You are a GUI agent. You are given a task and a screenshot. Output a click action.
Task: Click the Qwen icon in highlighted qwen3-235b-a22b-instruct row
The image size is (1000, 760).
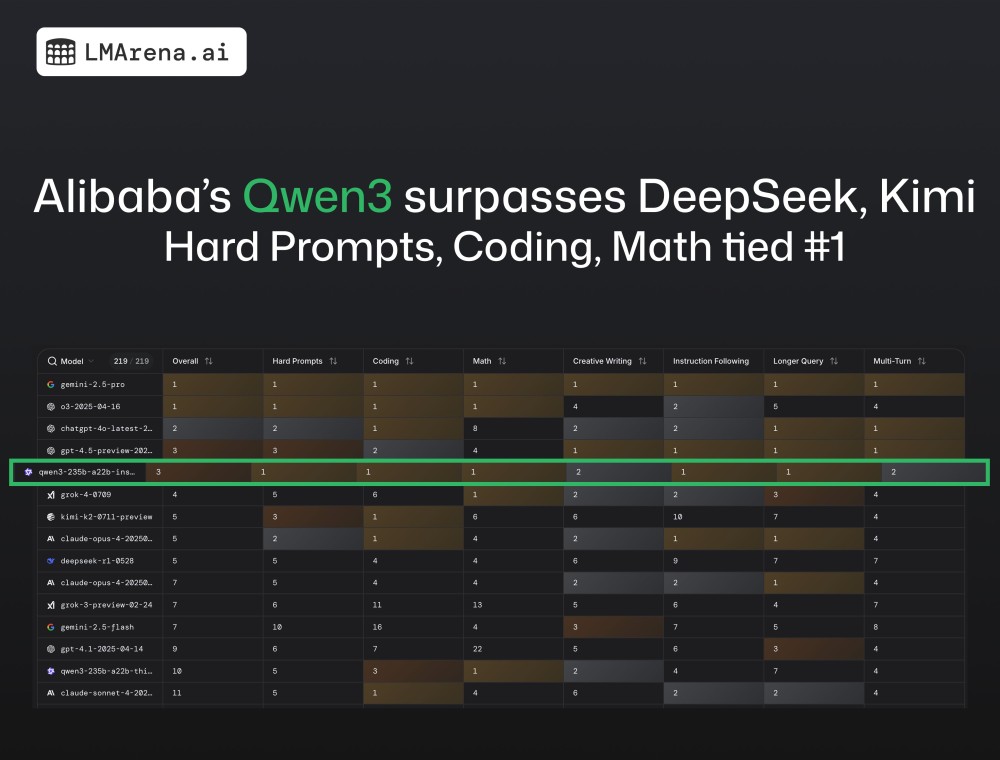tap(28, 471)
